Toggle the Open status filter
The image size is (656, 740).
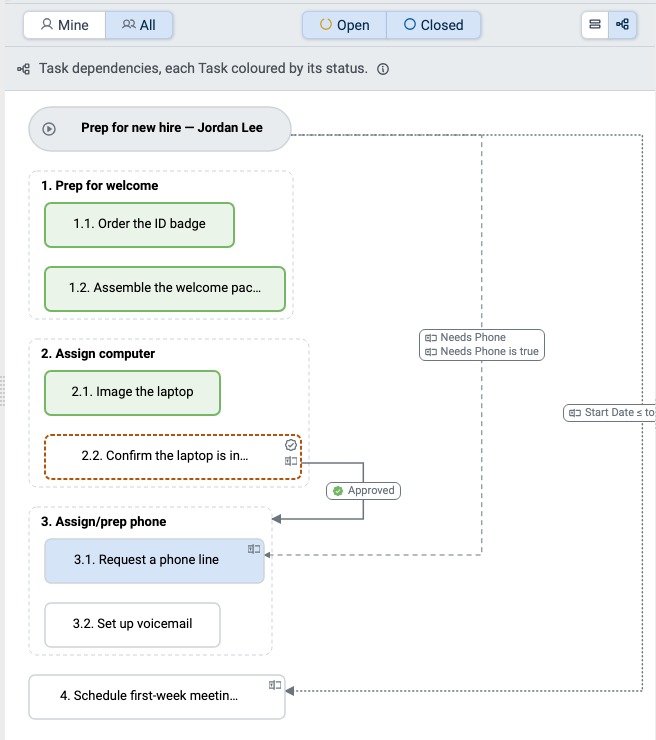click(345, 25)
